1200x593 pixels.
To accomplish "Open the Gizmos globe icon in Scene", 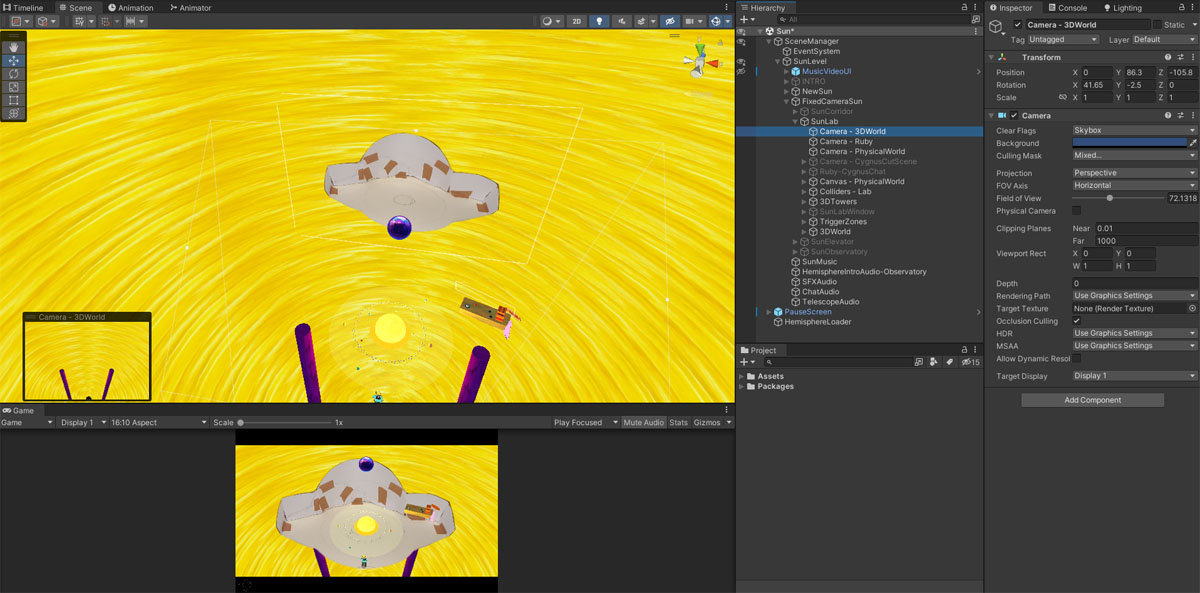I will click(x=718, y=21).
